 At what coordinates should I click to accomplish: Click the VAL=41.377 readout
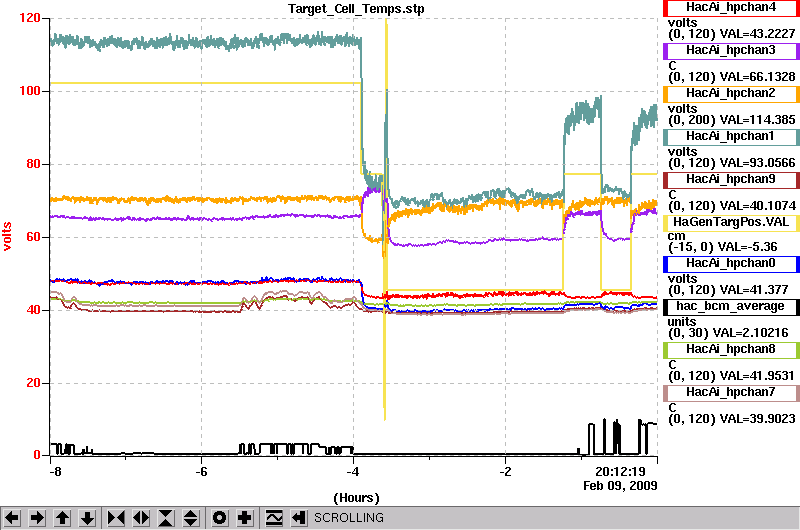[x=754, y=290]
